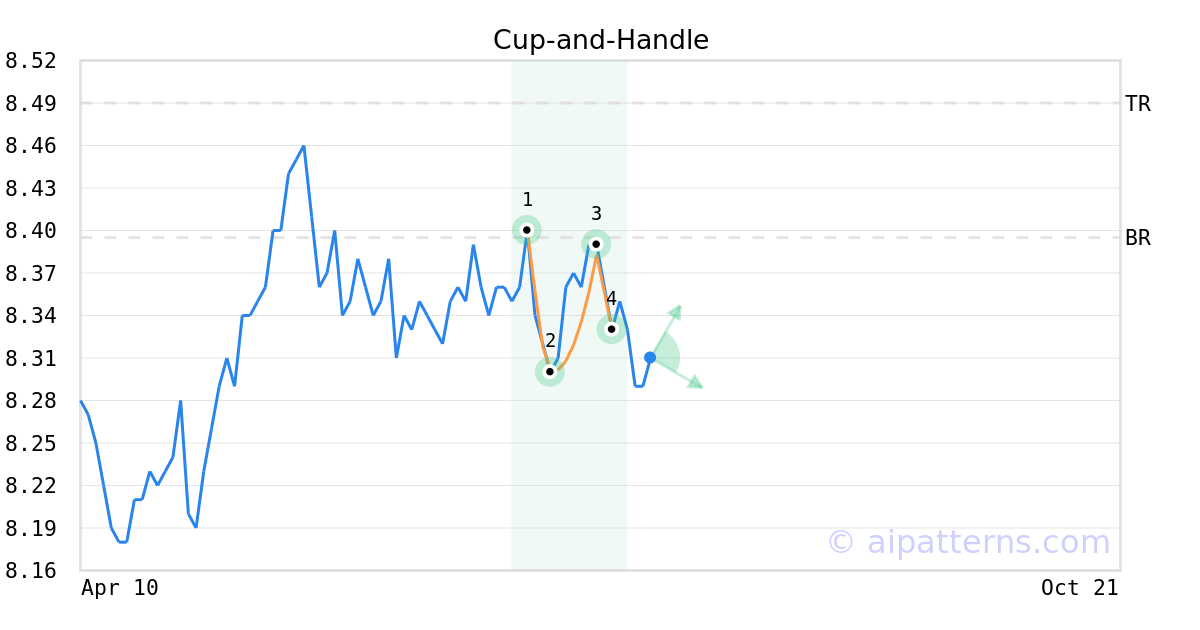Click the price line's highest peak
The width and height of the screenshot is (1200, 630).
point(303,147)
